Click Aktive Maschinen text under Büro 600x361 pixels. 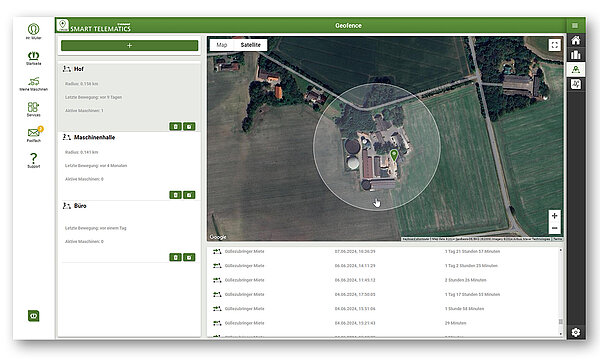pyautogui.click(x=84, y=242)
